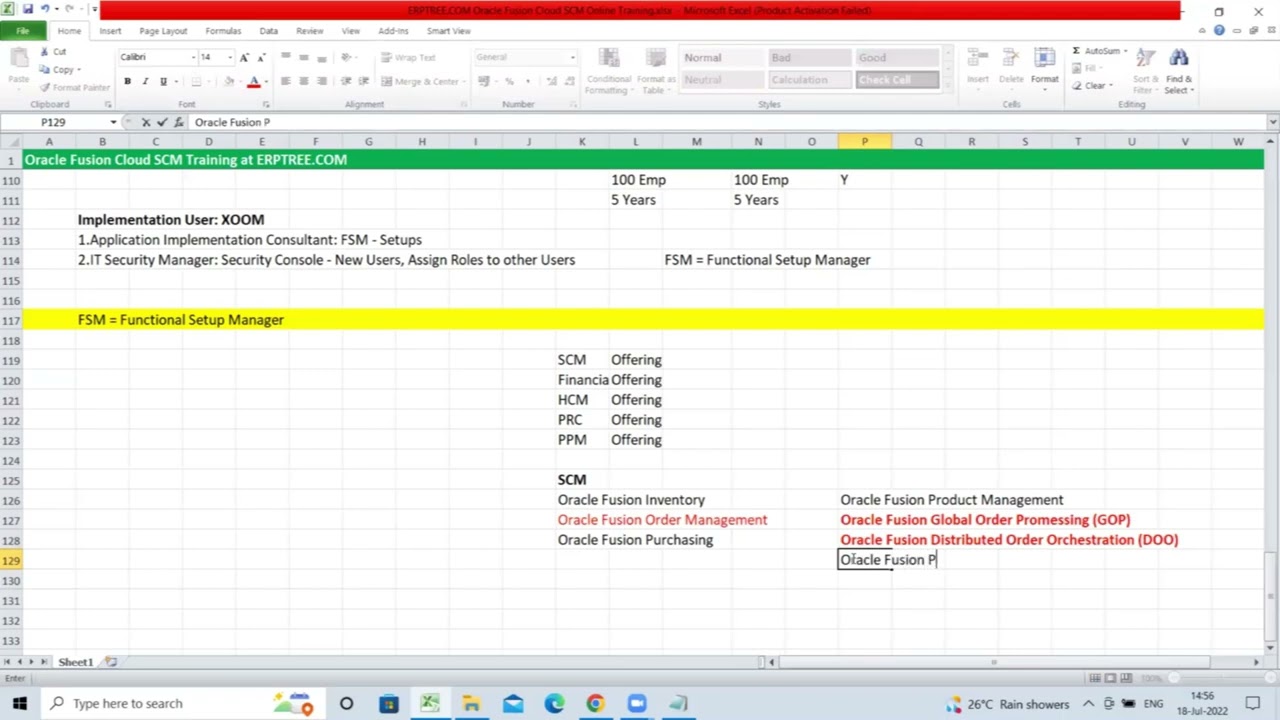Viewport: 1280px width, 720px height.
Task: Switch to the Insert ribbon tab
Action: coord(110,31)
